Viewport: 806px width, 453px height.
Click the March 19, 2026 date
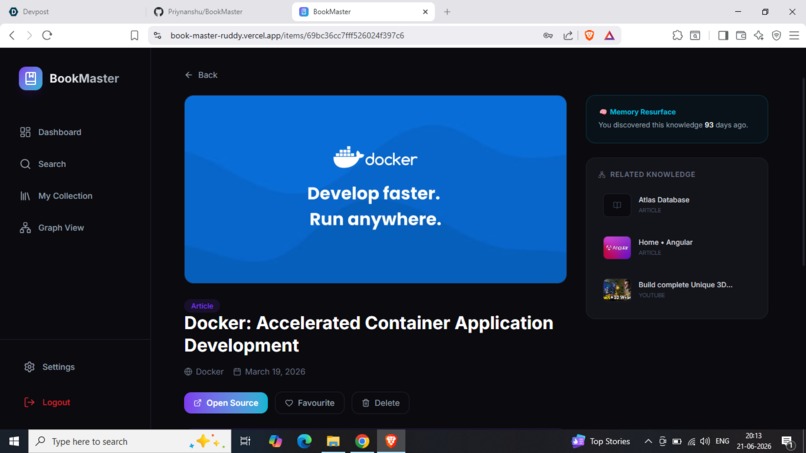click(x=269, y=372)
